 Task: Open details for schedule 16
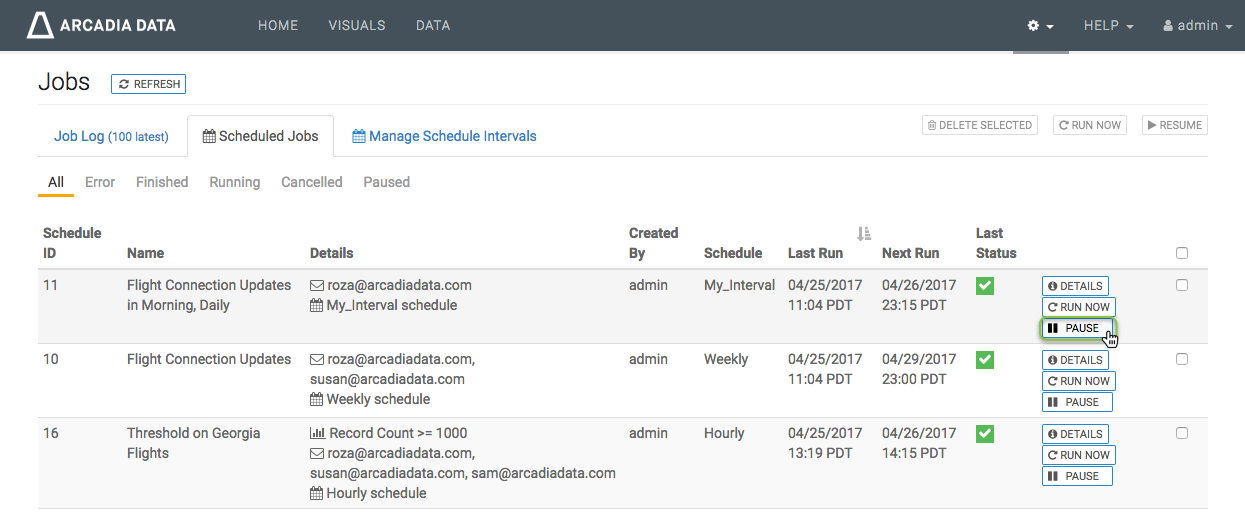click(x=1075, y=434)
